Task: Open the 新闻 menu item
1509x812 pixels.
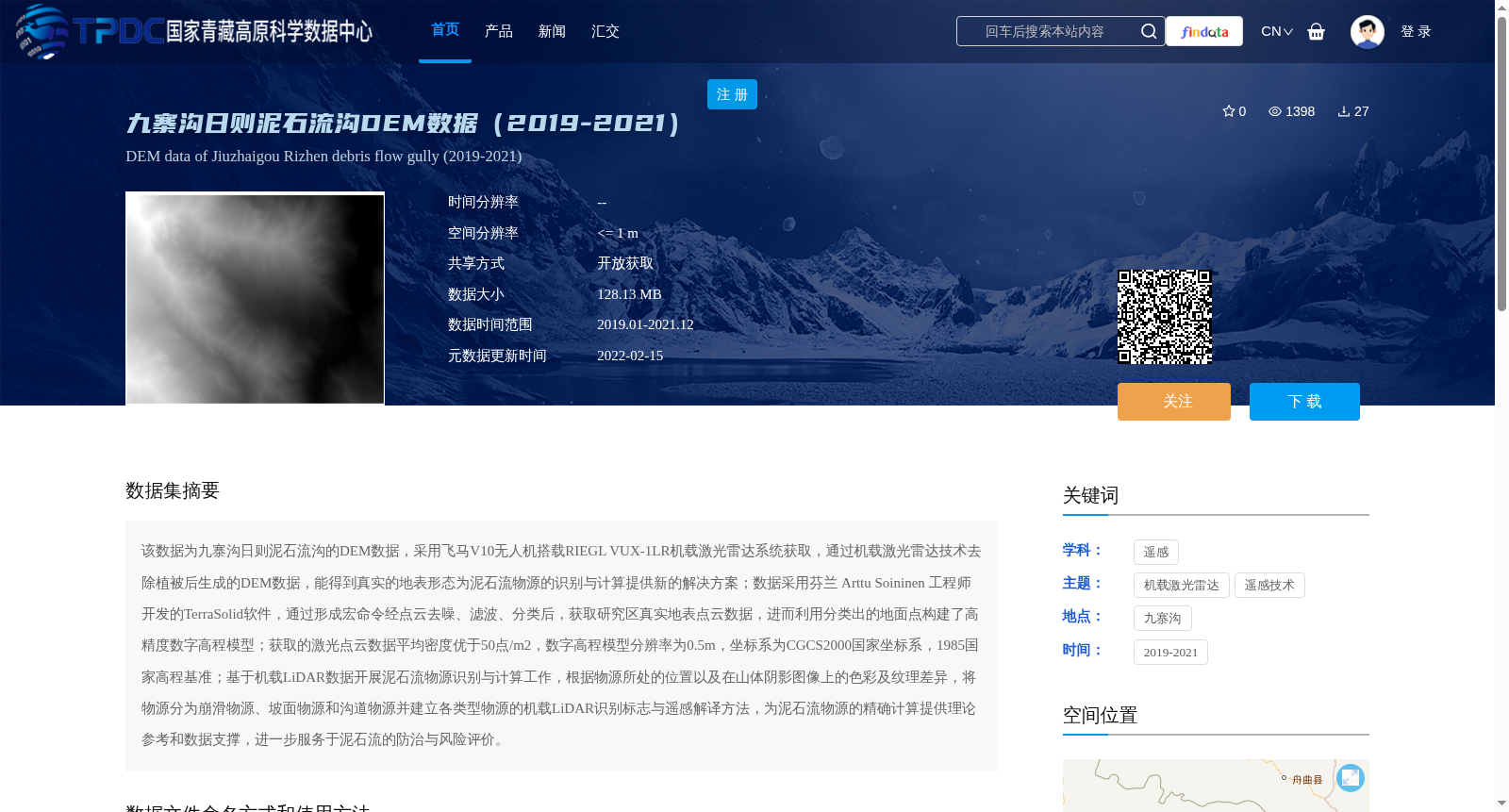Action: [x=552, y=31]
